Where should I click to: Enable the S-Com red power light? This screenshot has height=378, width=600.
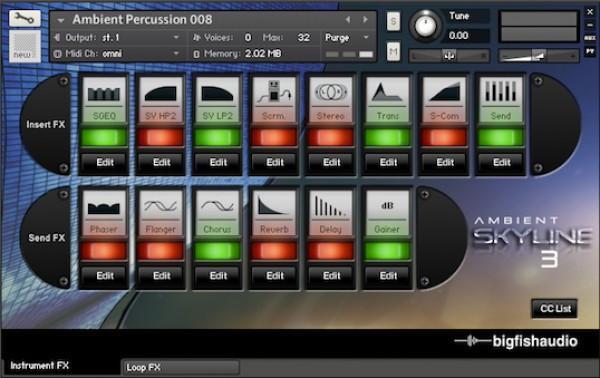pyautogui.click(x=444, y=137)
